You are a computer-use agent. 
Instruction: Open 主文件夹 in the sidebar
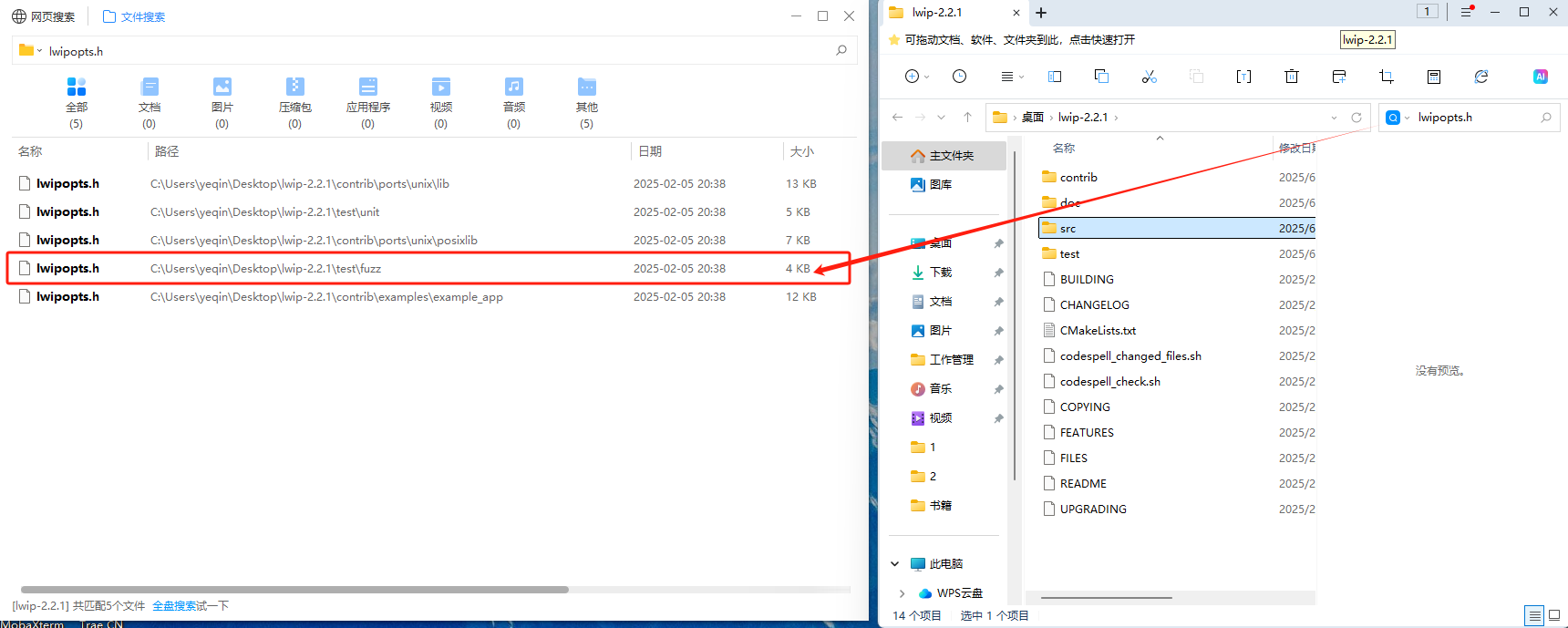(x=944, y=156)
